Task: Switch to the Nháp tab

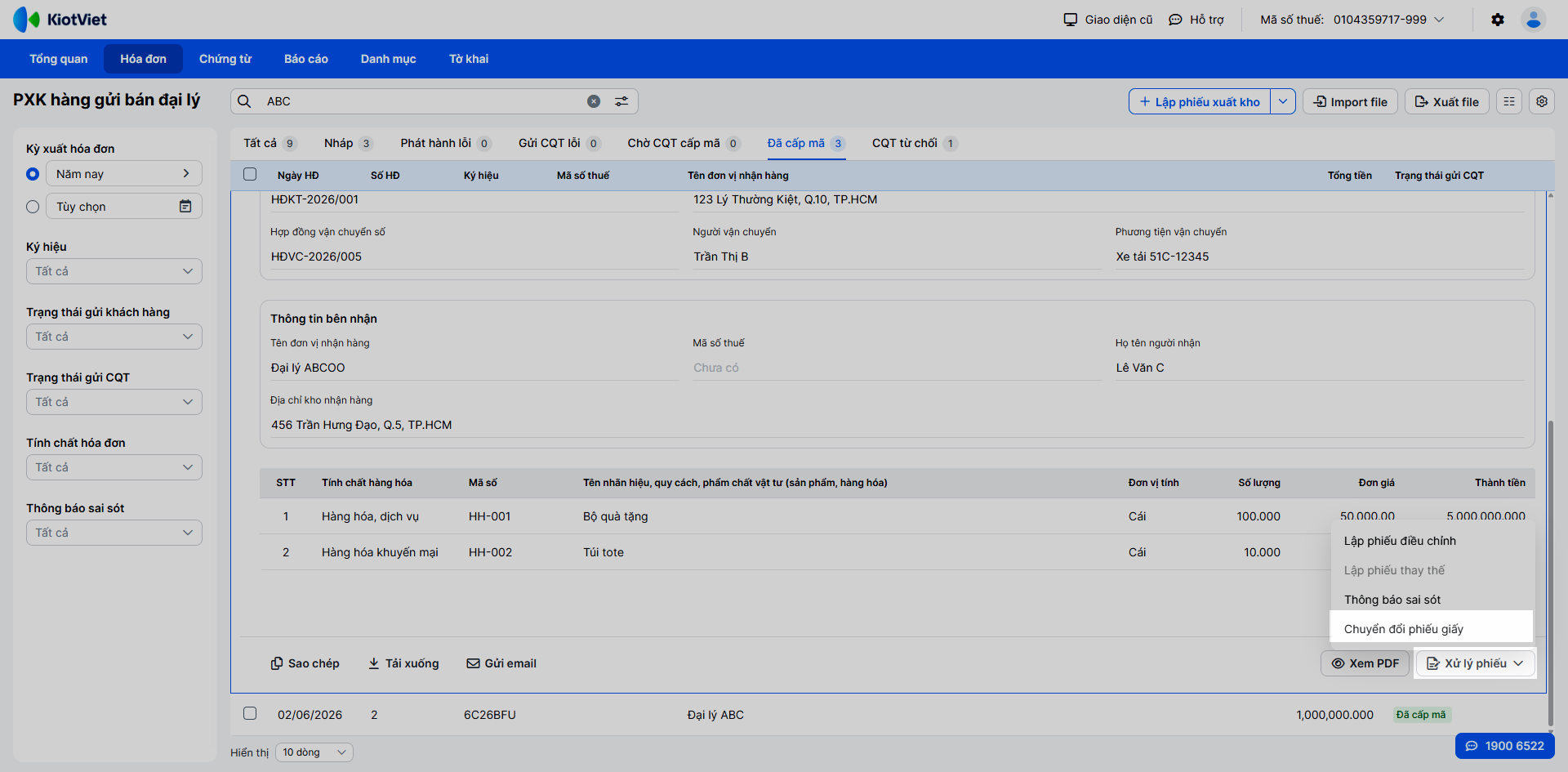Action: tap(348, 143)
